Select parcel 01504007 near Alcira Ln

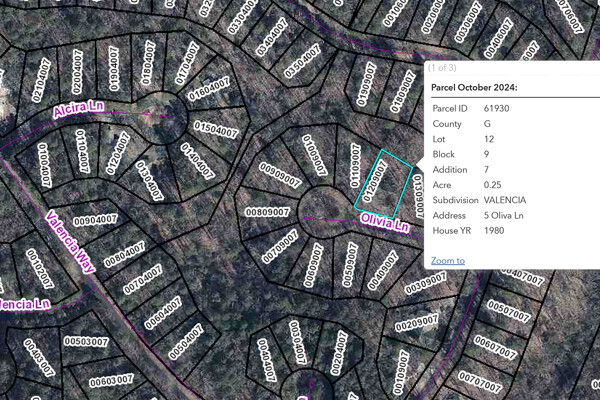214,129
